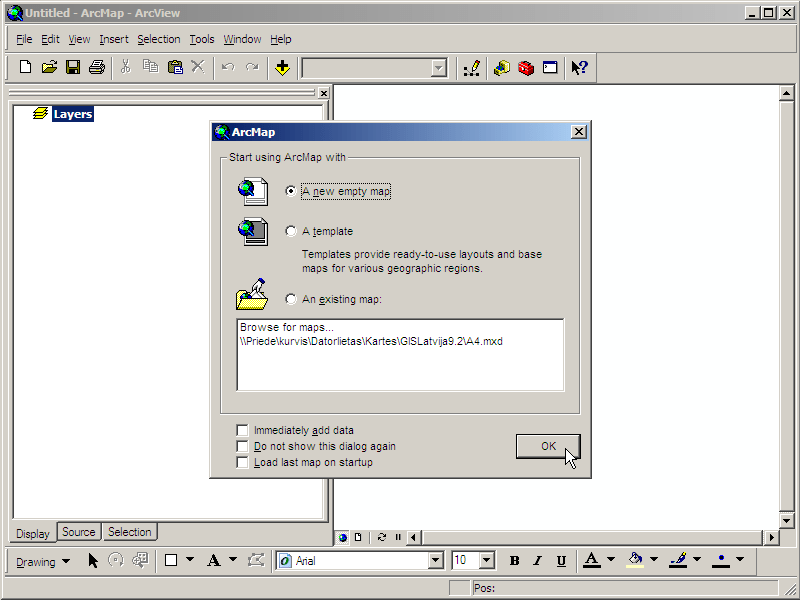Switch to the Source tab
800x600 pixels.
pos(79,532)
